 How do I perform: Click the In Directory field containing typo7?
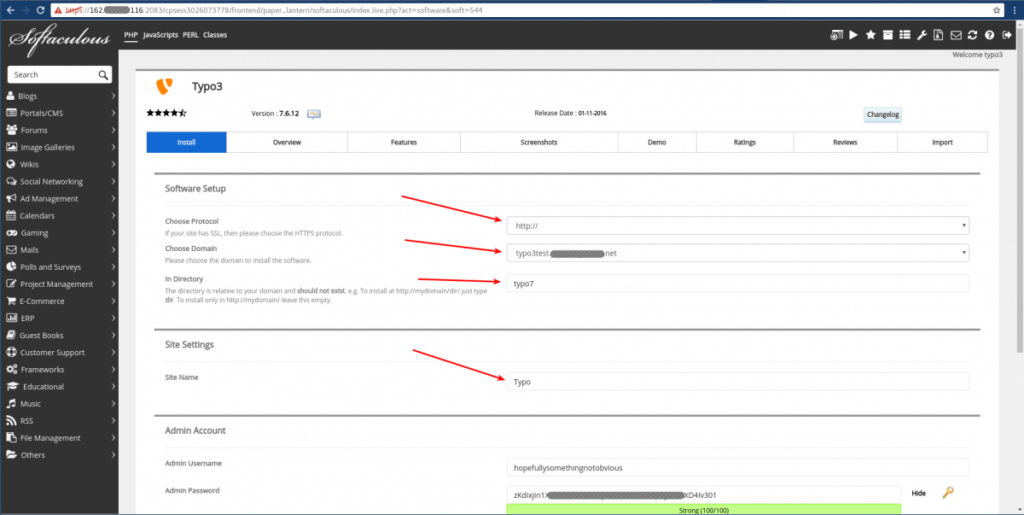click(x=738, y=283)
